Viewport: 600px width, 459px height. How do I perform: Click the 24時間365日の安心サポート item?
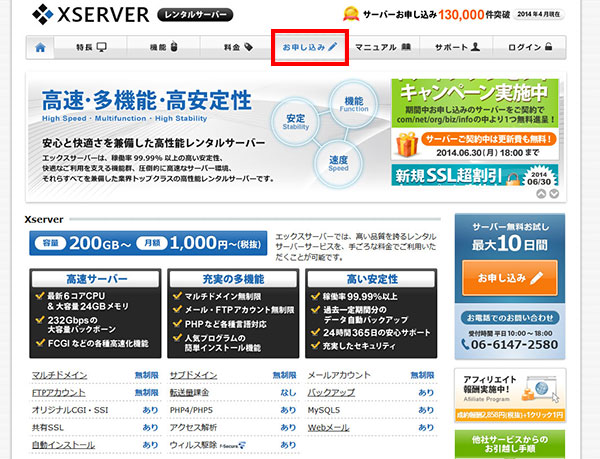tap(371, 333)
